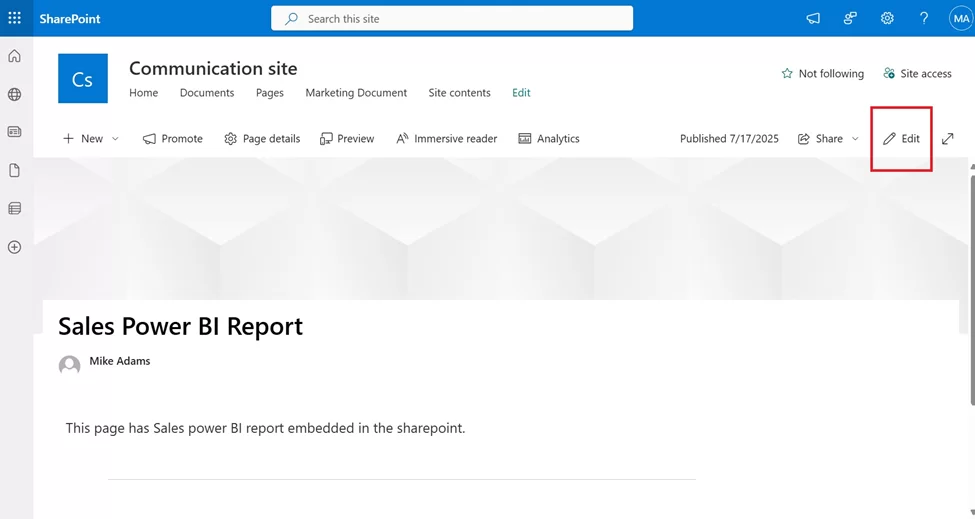This screenshot has height=519, width=975.
Task: Open the MA account profile menu
Action: point(960,18)
